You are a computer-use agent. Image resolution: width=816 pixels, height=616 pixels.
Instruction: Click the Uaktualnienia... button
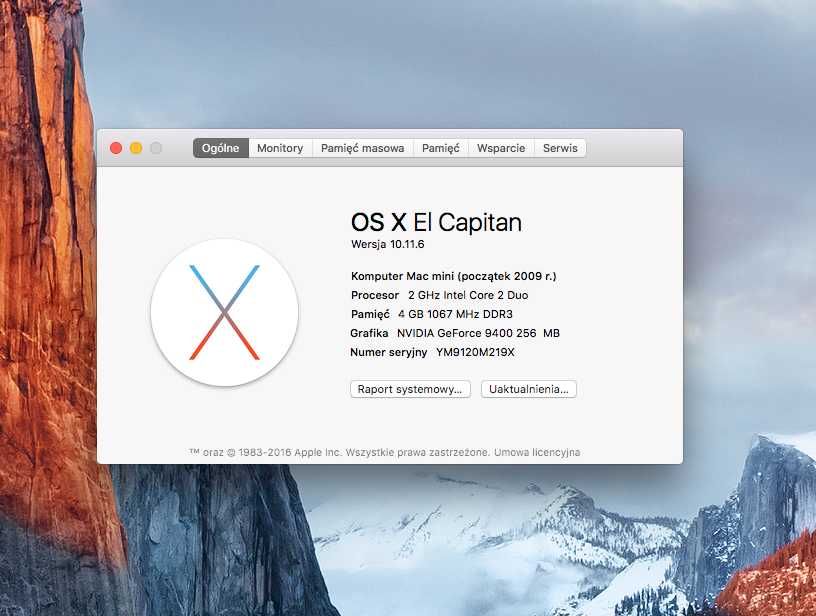529,389
